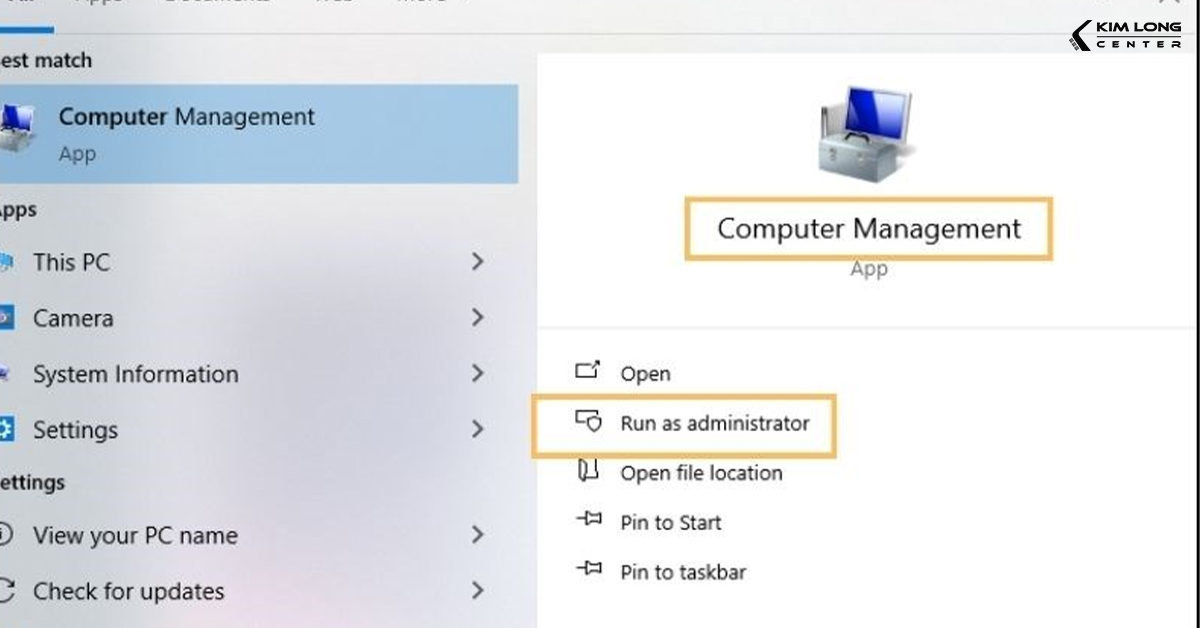The height and width of the screenshot is (628, 1200).
Task: Click the shield icon for Run as administrator
Action: [x=588, y=422]
